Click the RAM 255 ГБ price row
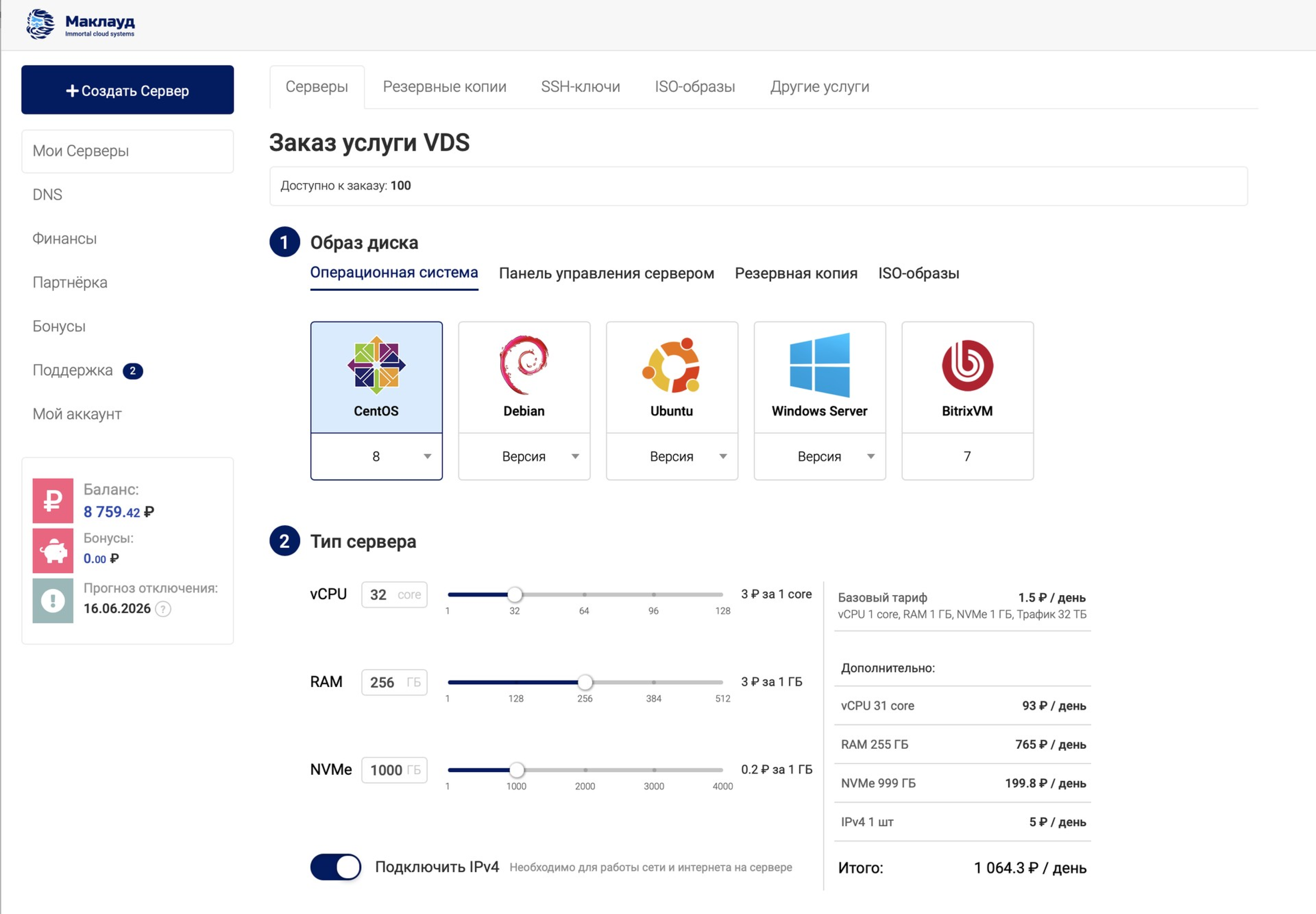Viewport: 1316px width, 914px height. tap(962, 744)
